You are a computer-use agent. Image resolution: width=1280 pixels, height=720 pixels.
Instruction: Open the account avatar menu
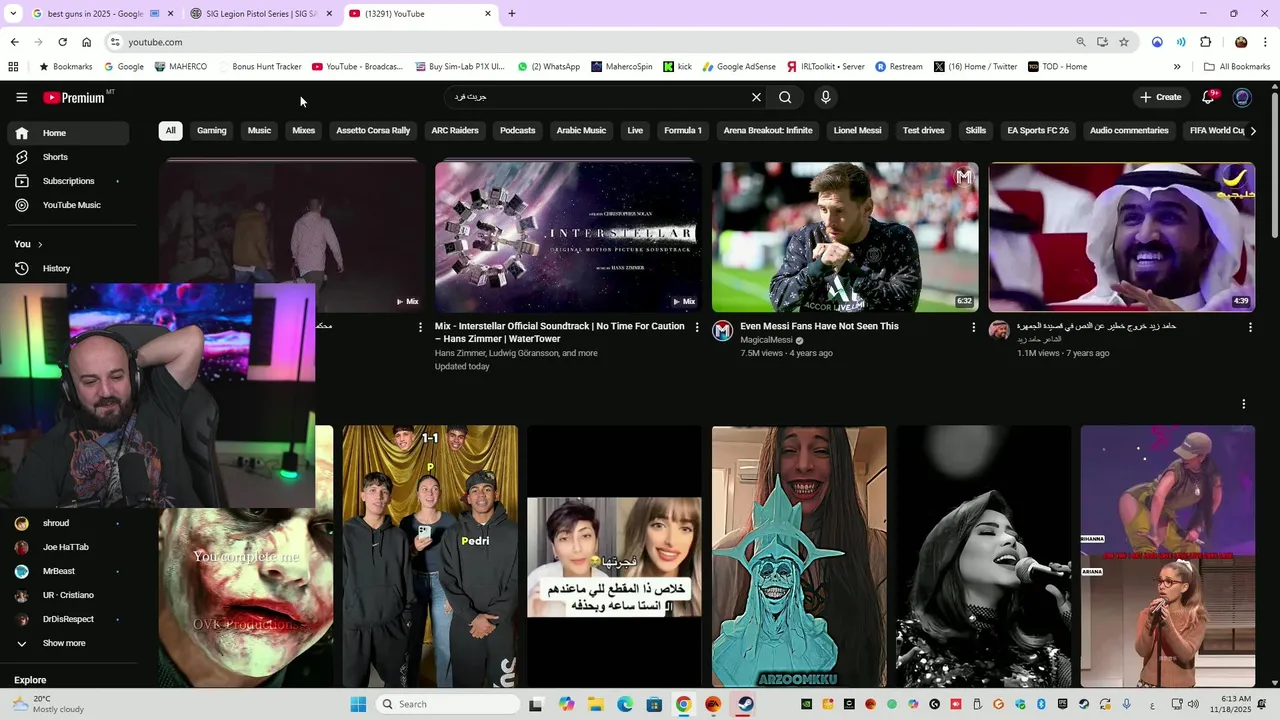1242,97
